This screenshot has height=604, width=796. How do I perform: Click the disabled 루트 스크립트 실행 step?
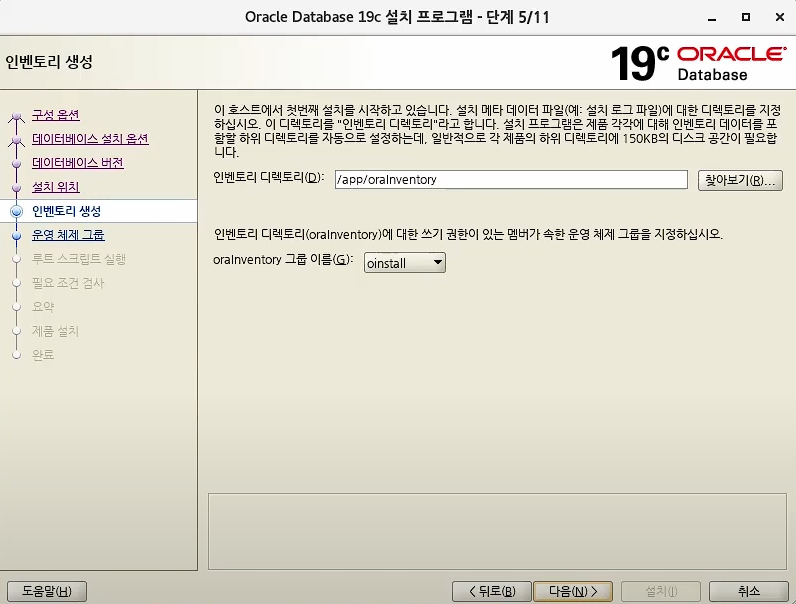[x=79, y=259]
